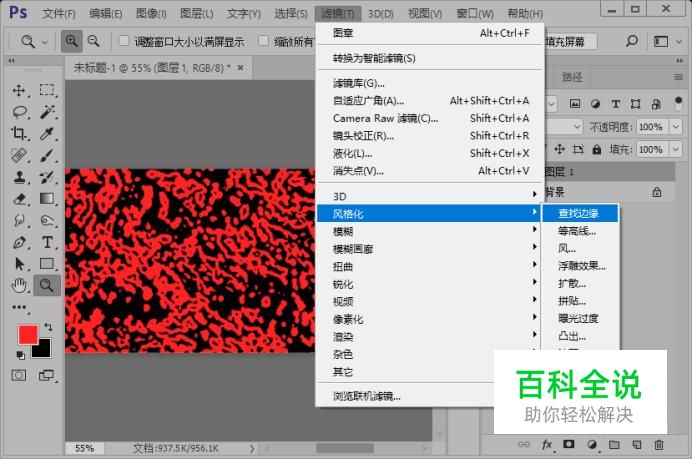Open the fill value dropdown
This screenshot has width=692, height=459.
click(x=676, y=149)
